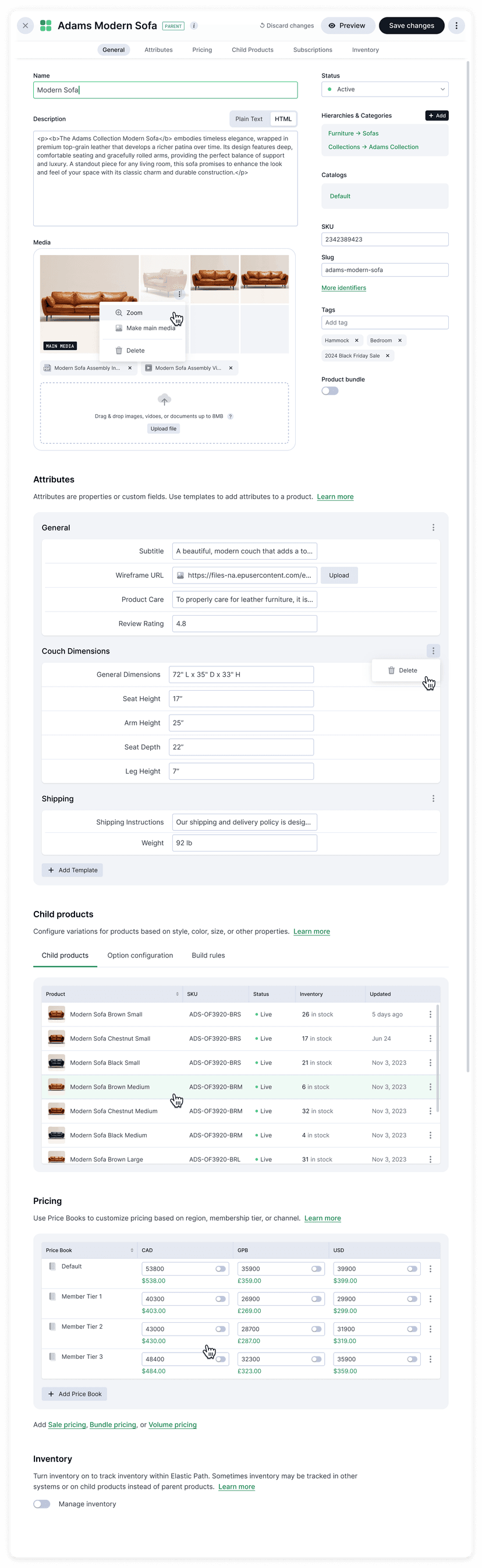482x1568 pixels.
Task: Open the Option configuration tab
Action: [140, 956]
